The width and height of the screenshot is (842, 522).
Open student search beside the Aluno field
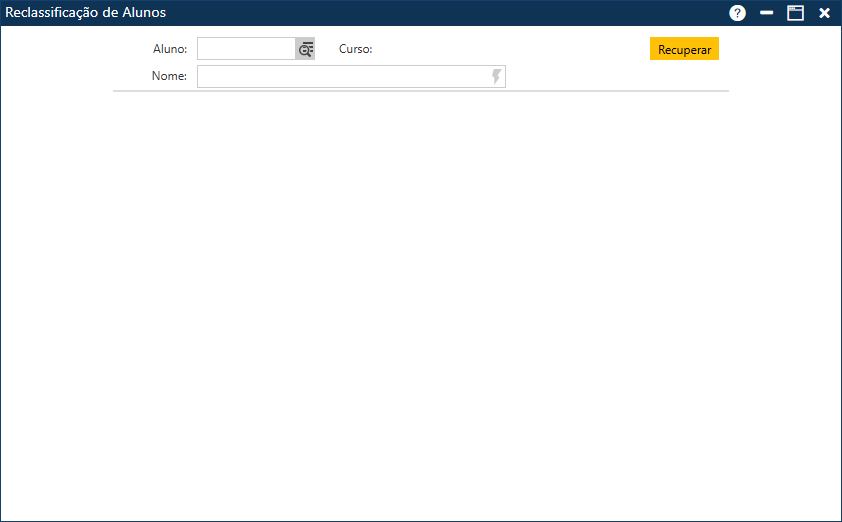[x=305, y=49]
